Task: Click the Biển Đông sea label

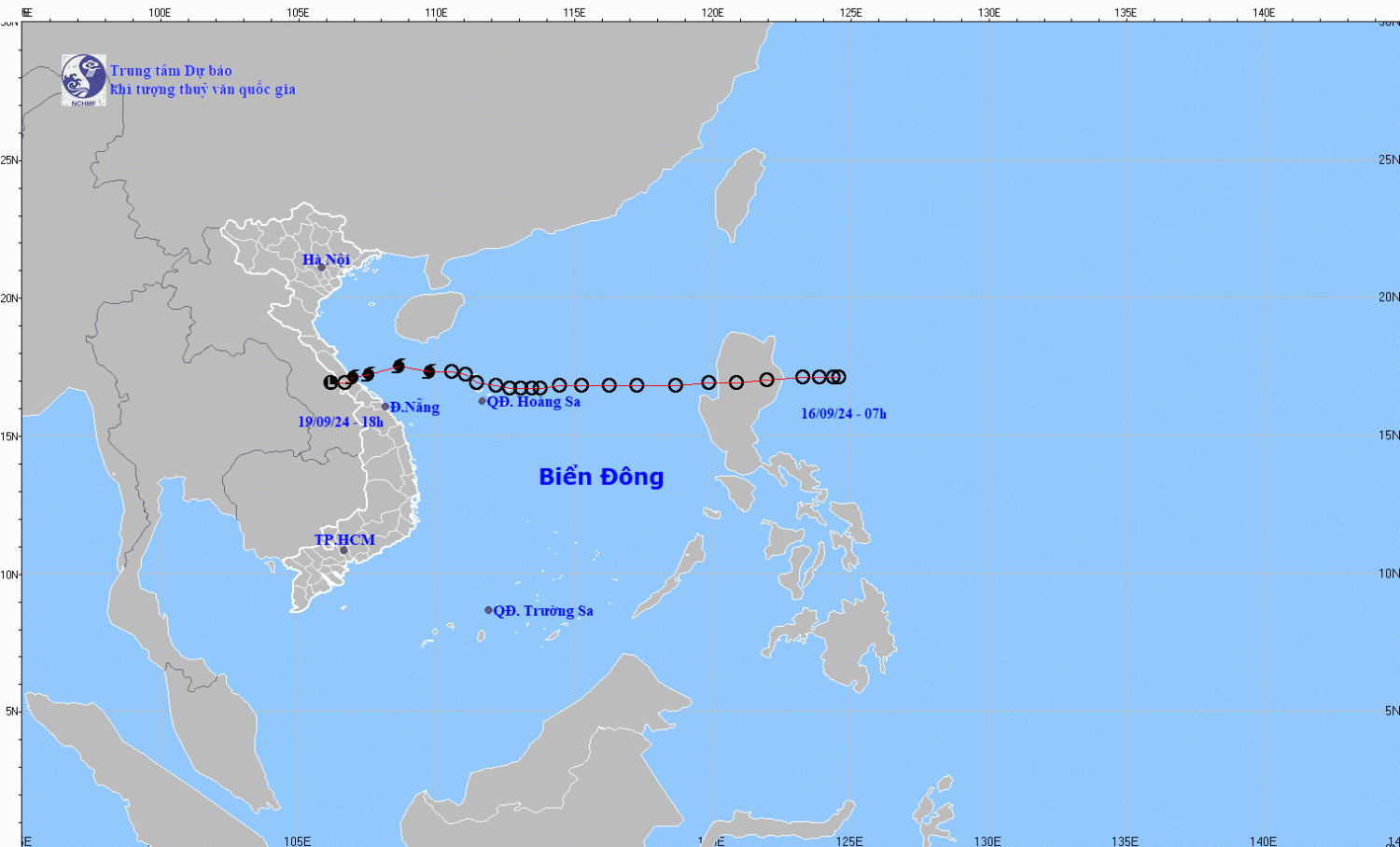Action: click(601, 477)
